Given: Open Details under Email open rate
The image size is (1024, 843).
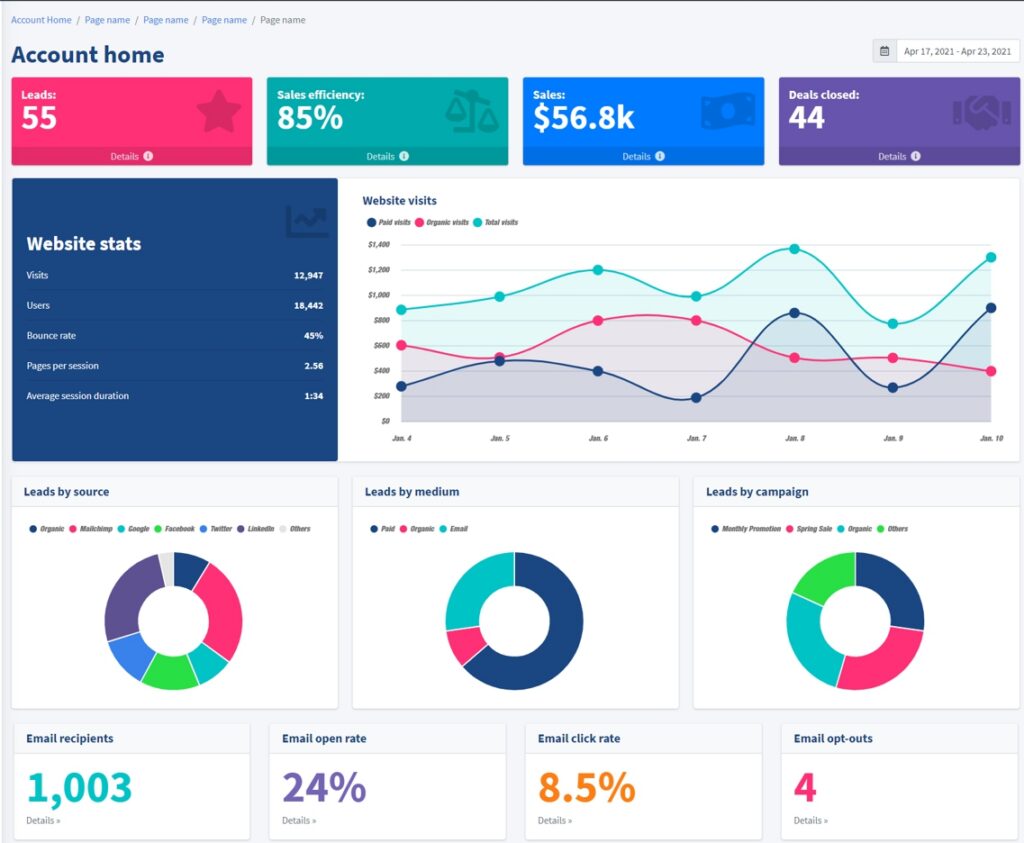Looking at the screenshot, I should (x=299, y=821).
